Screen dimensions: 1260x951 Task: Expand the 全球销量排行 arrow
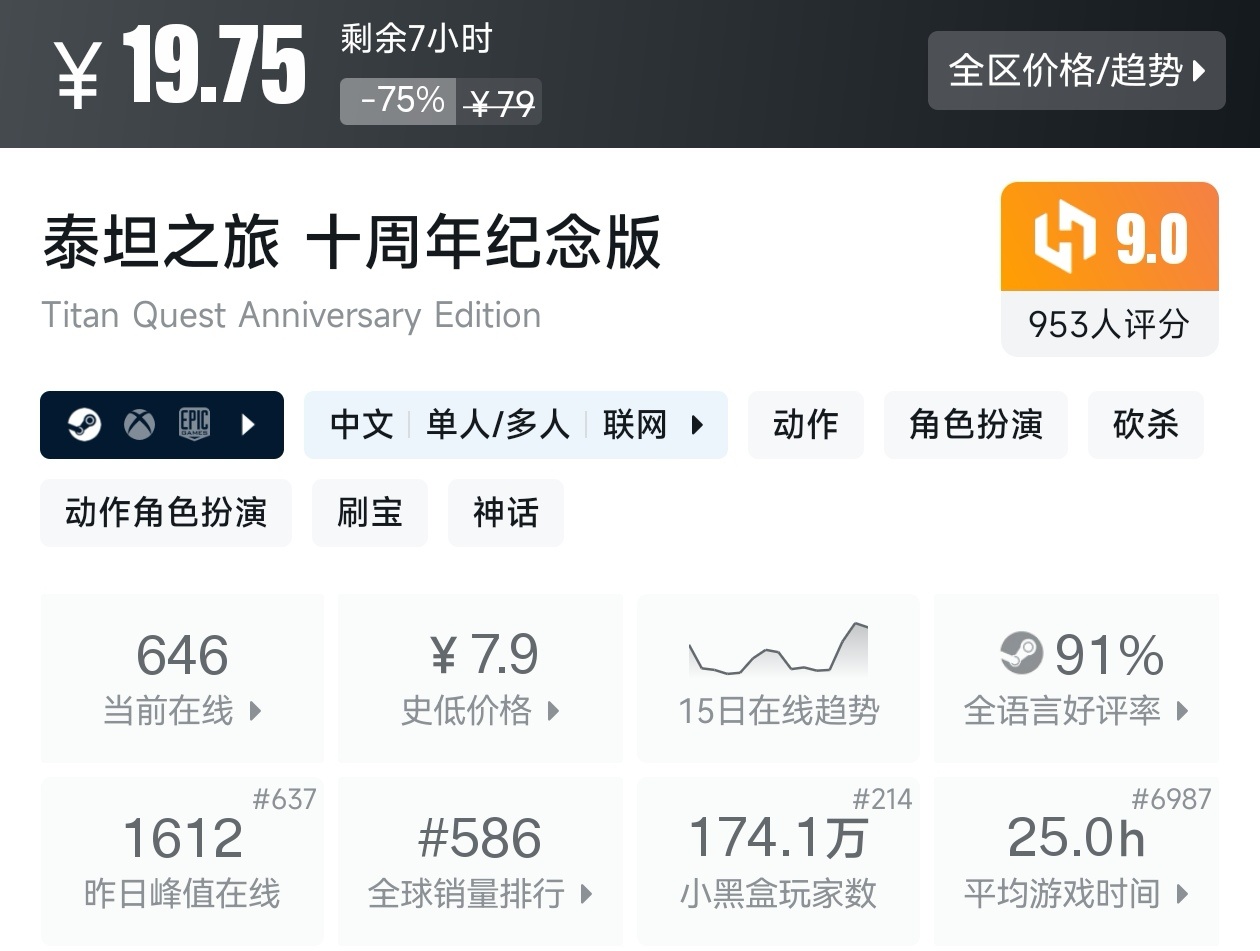click(x=586, y=893)
